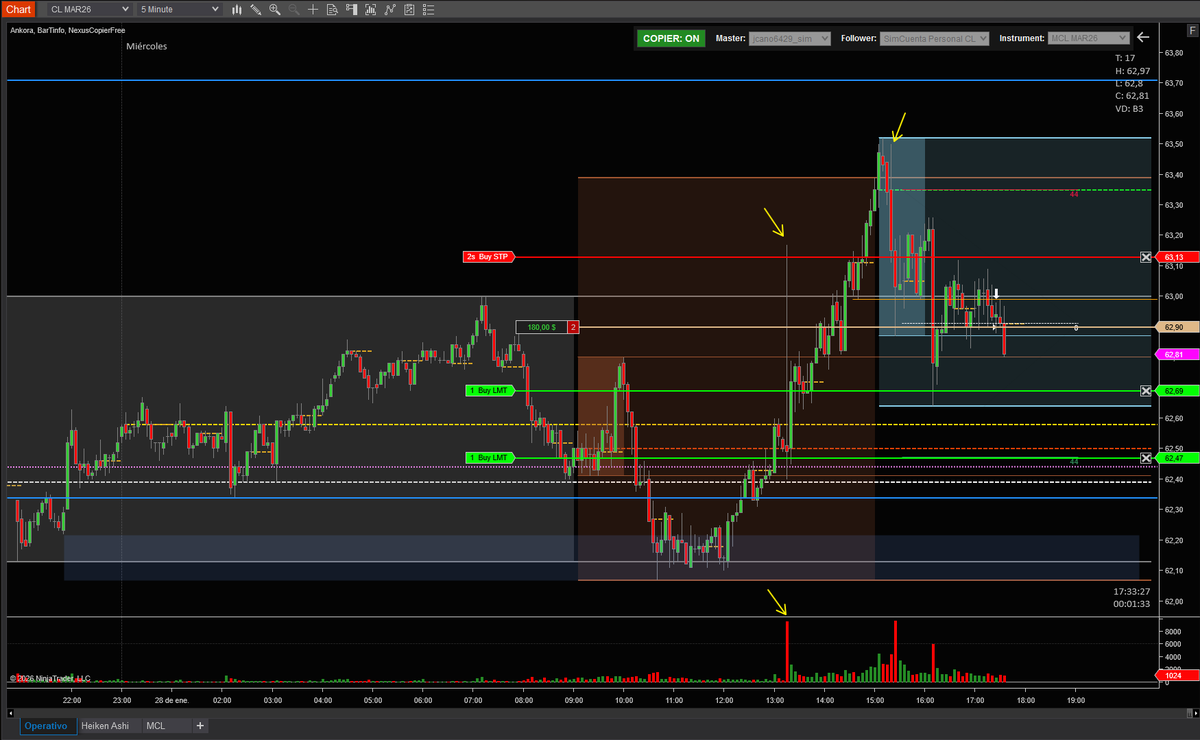Click the 28 de ene. date label

(173, 701)
